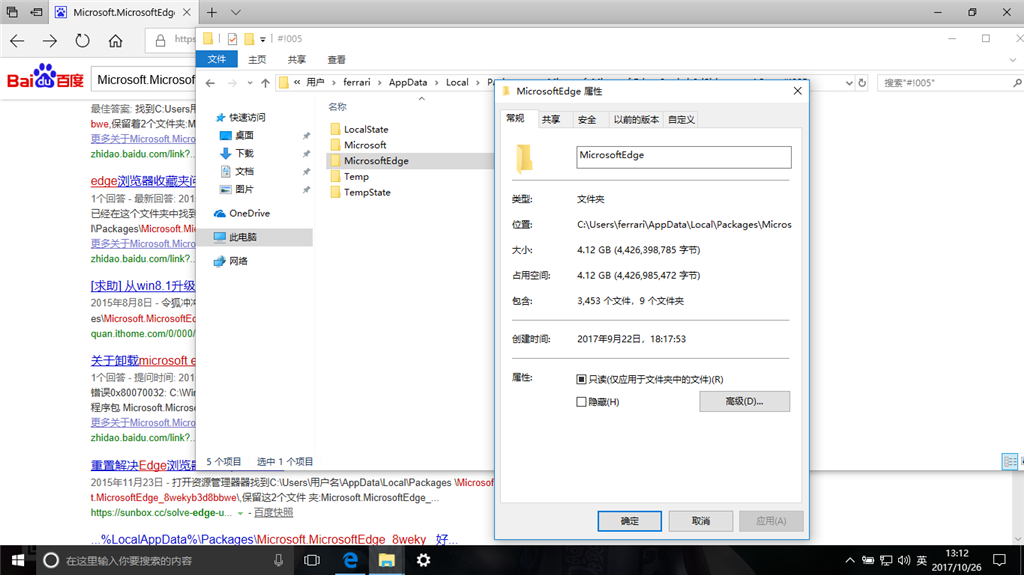Screen dimensions: 1024x575
Task: Show hidden system tray icons
Action: click(850, 560)
